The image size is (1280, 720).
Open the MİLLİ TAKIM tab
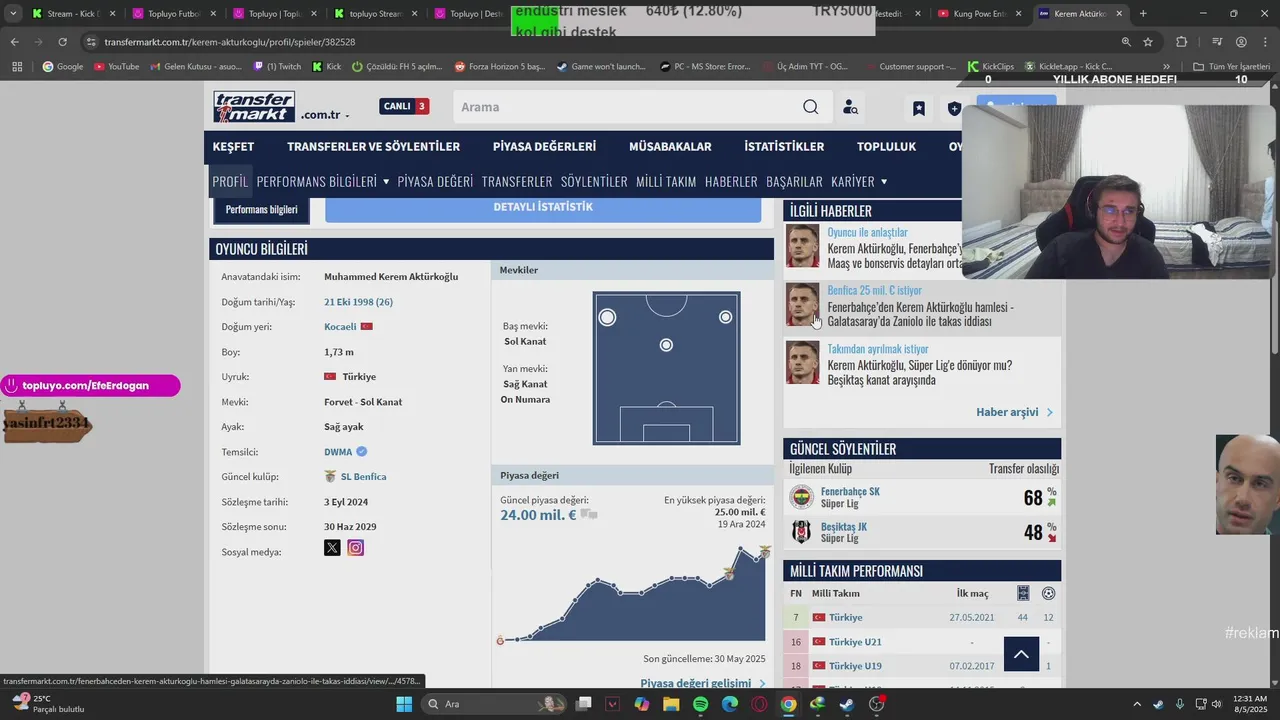click(666, 181)
